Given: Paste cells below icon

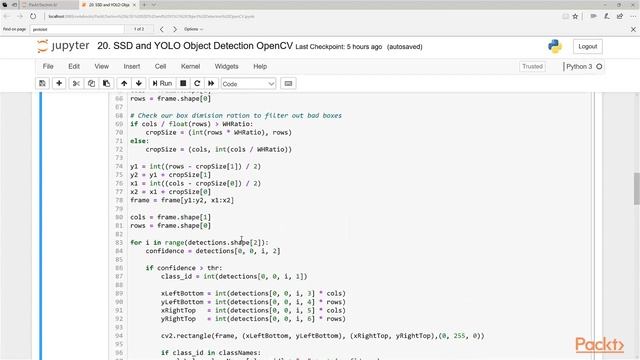Looking at the screenshot, I should click(x=107, y=83).
